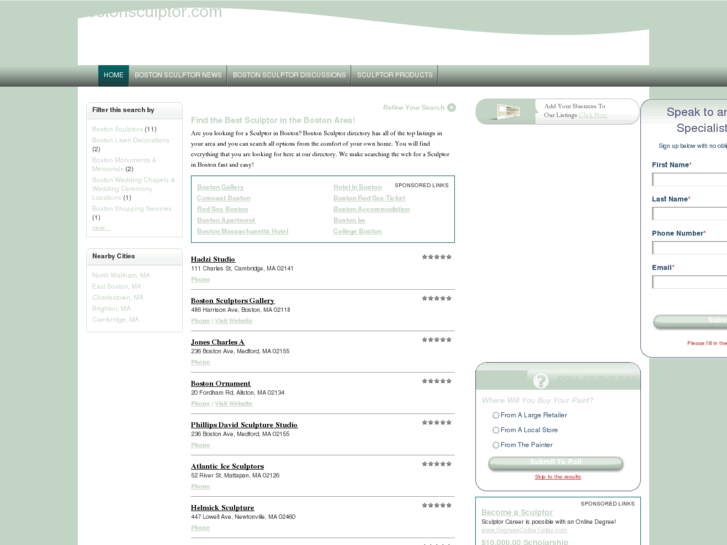This screenshot has height=545, width=727.
Task: Click the Atlantic Ice Sculptors star rating
Action: (436, 464)
